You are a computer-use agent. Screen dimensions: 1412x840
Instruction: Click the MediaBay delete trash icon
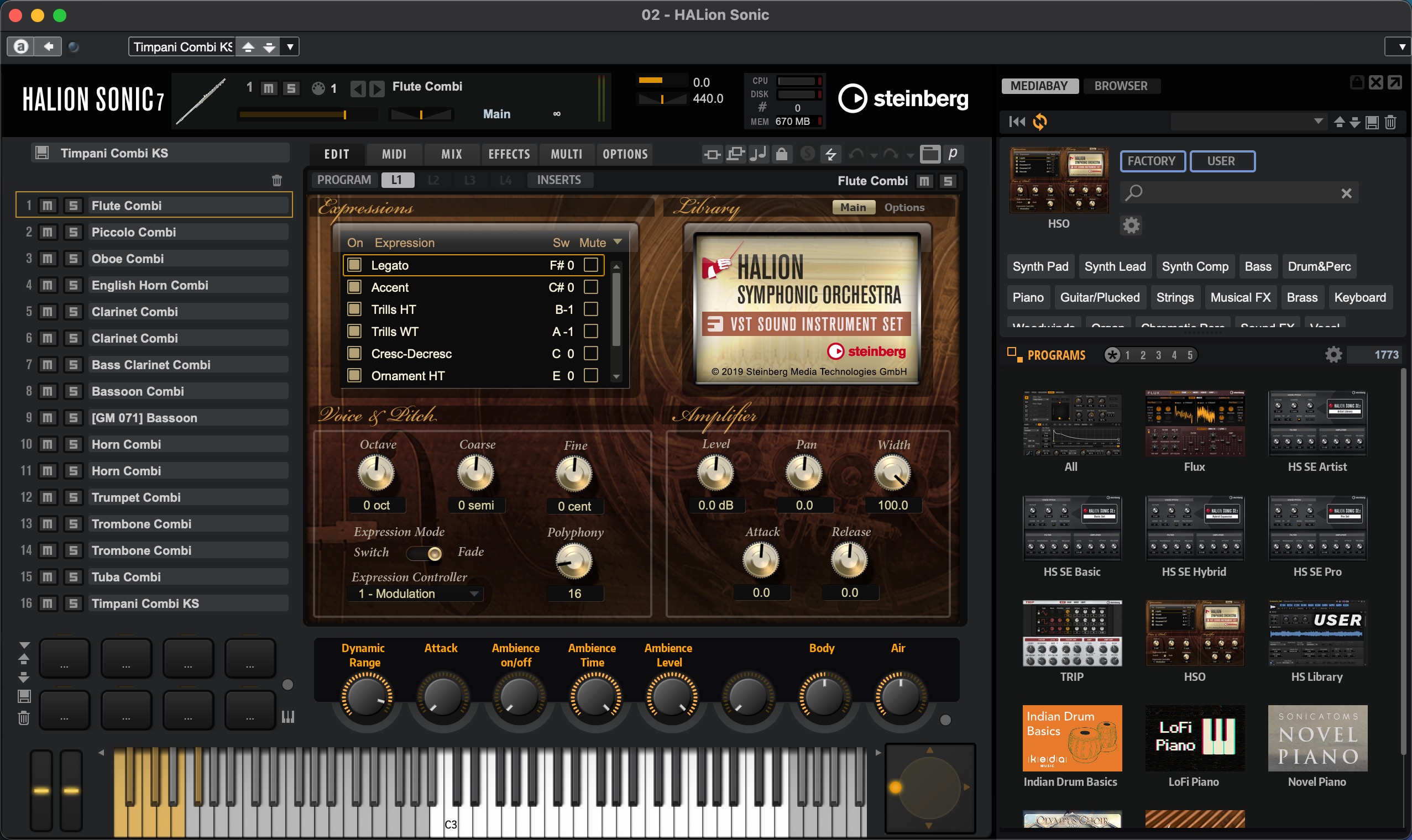[1390, 122]
